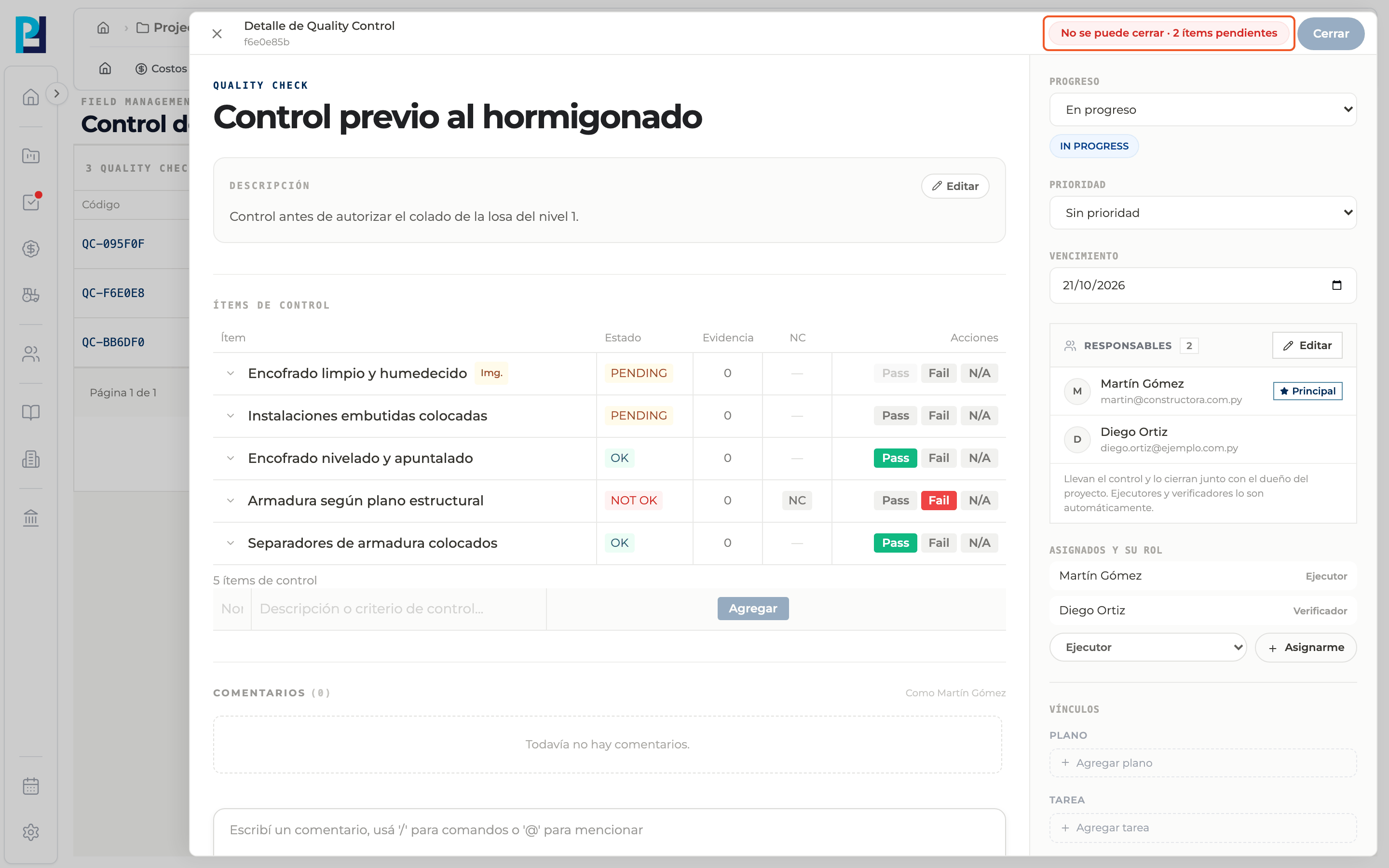
Task: Focus the Descripción o criterio de control field
Action: coord(398,609)
